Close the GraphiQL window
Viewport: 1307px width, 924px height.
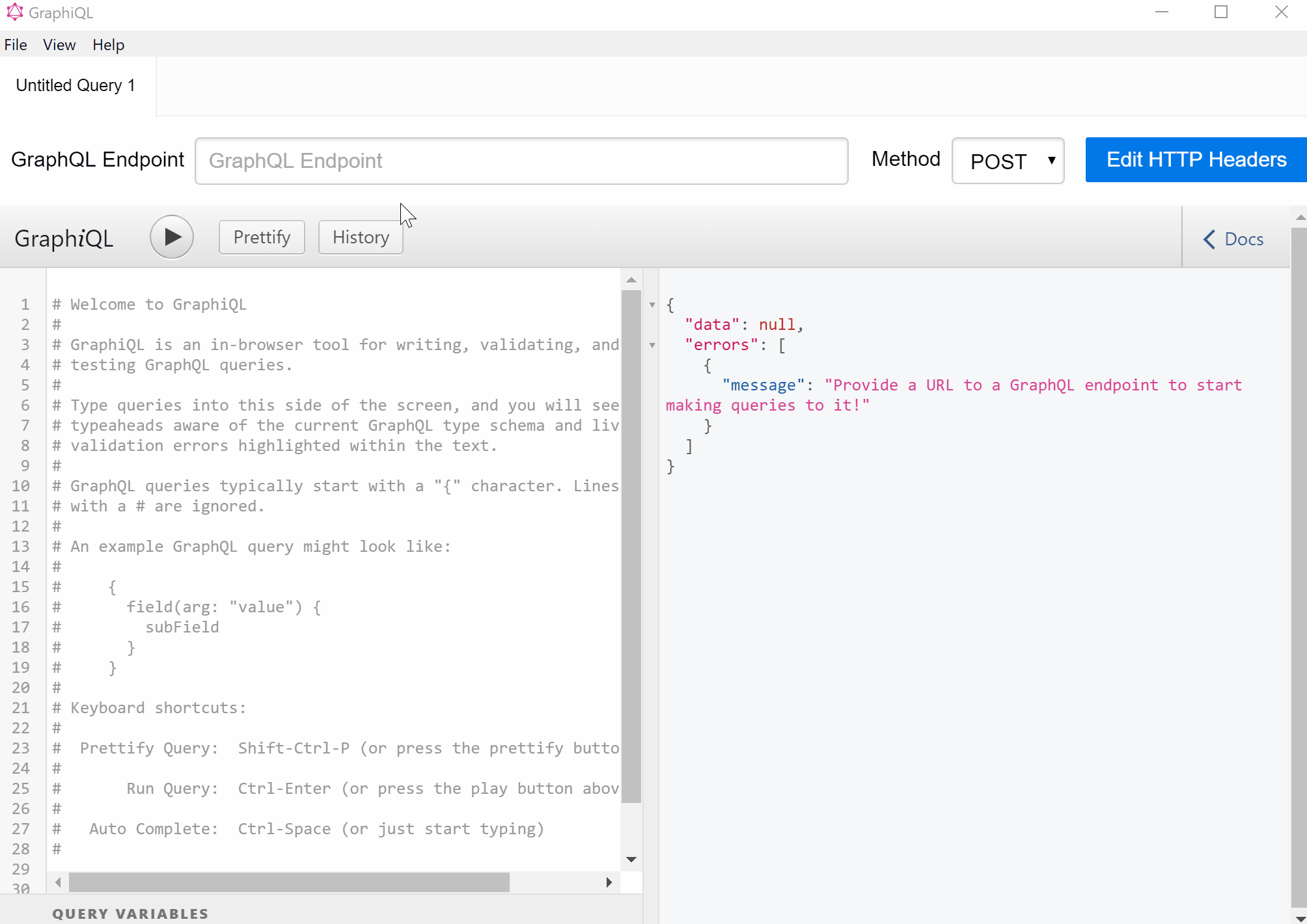(x=1282, y=12)
